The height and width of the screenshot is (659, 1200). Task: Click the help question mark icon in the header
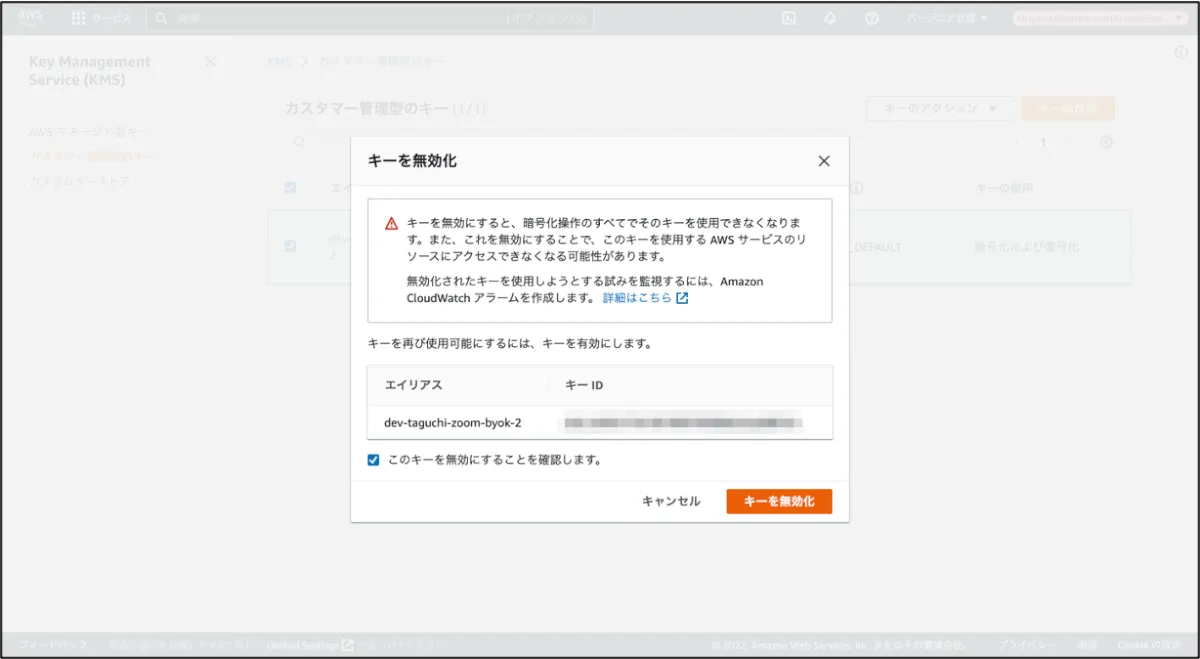tap(870, 18)
